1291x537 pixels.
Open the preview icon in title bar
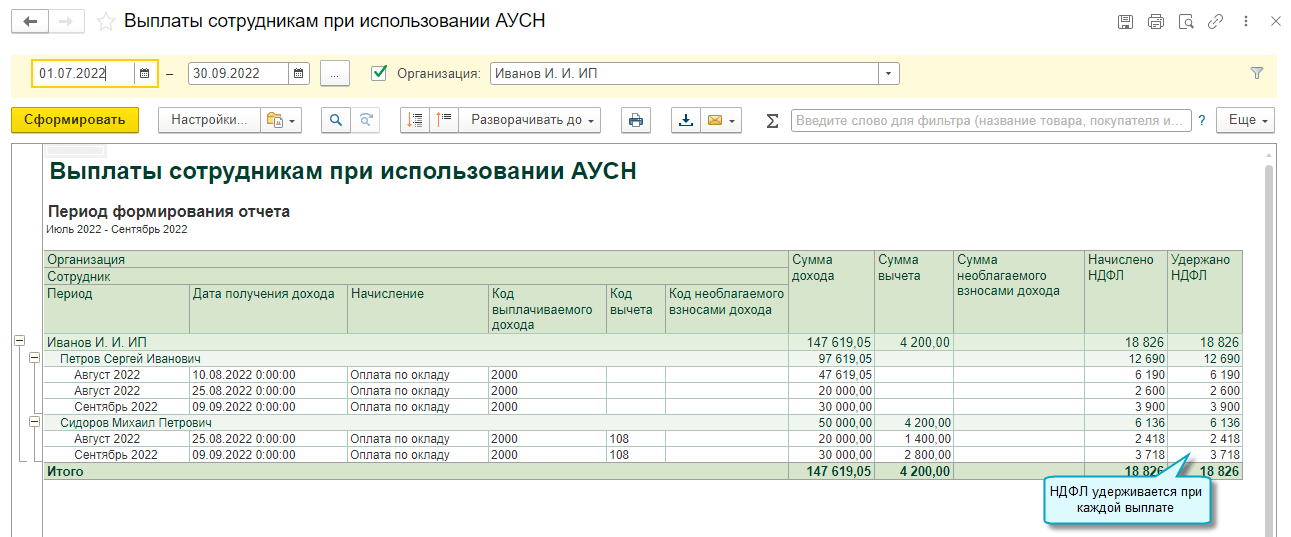pos(1186,21)
